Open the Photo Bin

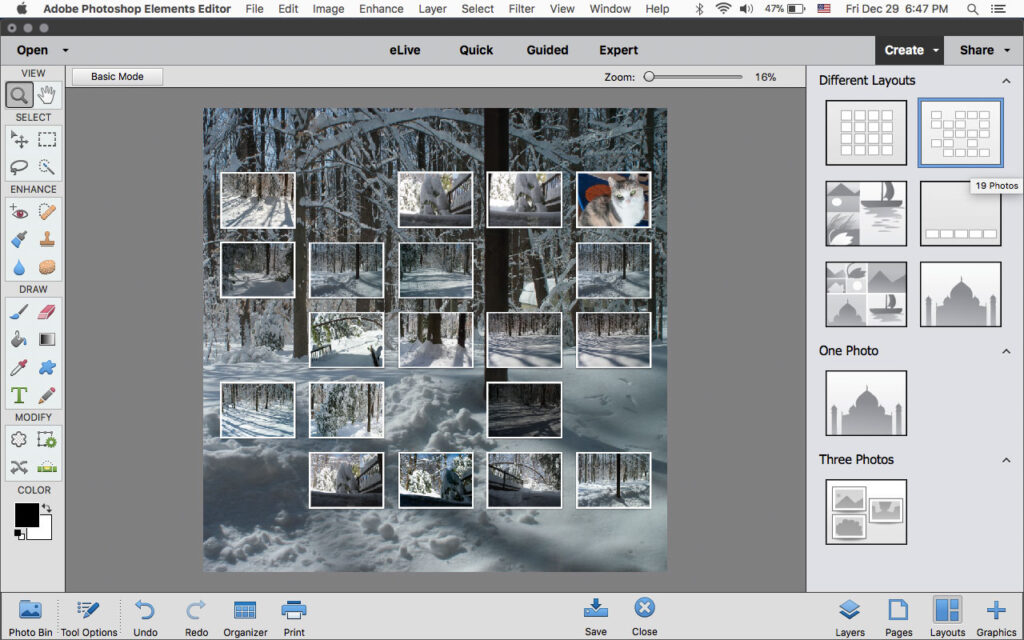30,614
